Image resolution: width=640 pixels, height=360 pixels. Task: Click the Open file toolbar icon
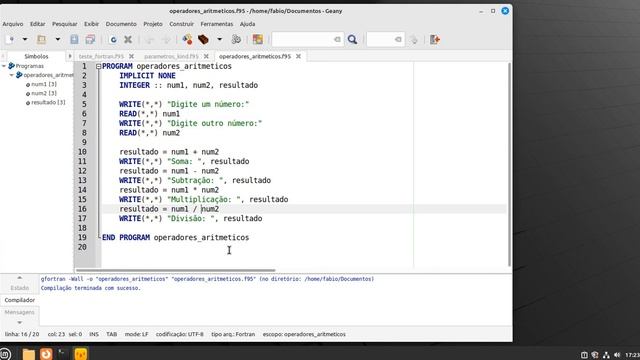[x=41, y=40]
